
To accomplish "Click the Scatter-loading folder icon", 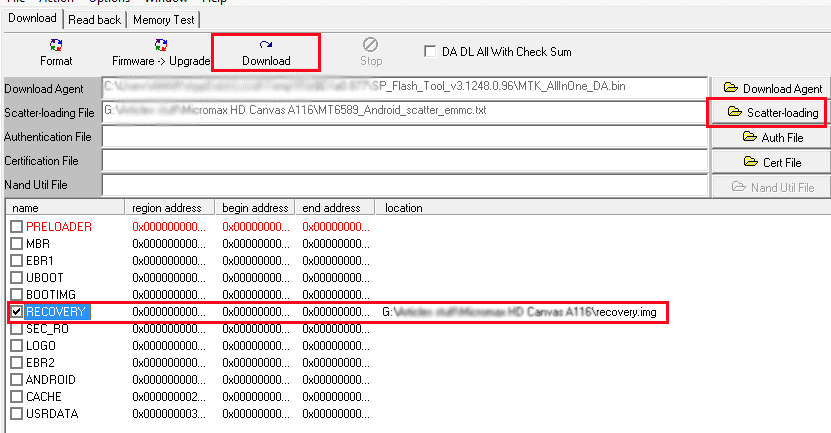I will click(735, 111).
